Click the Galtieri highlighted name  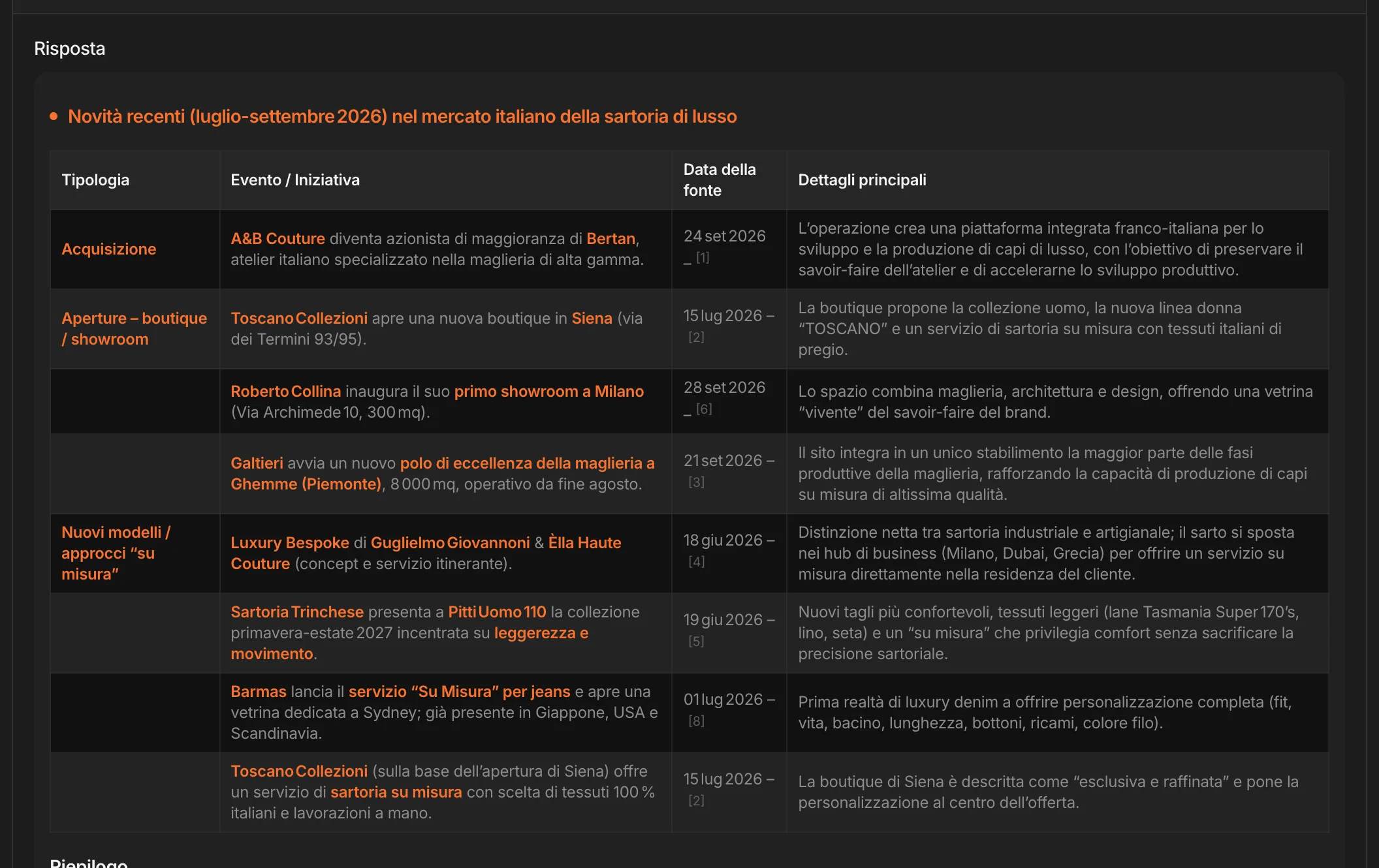tap(257, 463)
